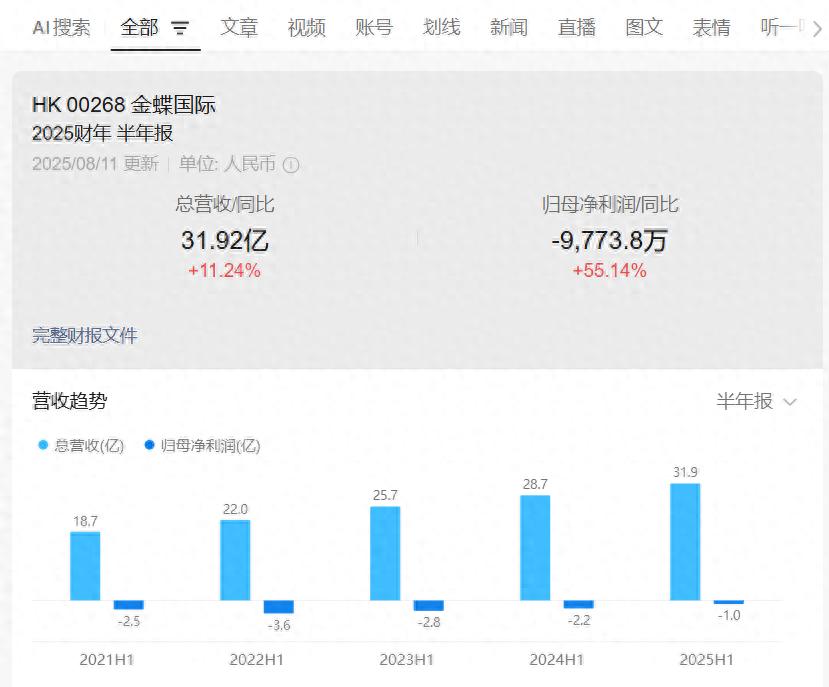This screenshot has width=829, height=687.
Task: Show more tabs with right chevron arrow
Action: (817, 29)
